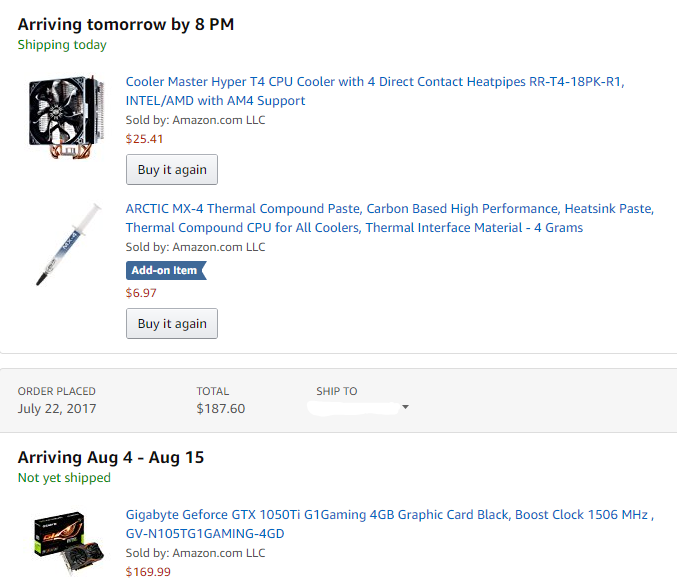Buy the ARCTIC MX-4 paste again

[x=172, y=324]
